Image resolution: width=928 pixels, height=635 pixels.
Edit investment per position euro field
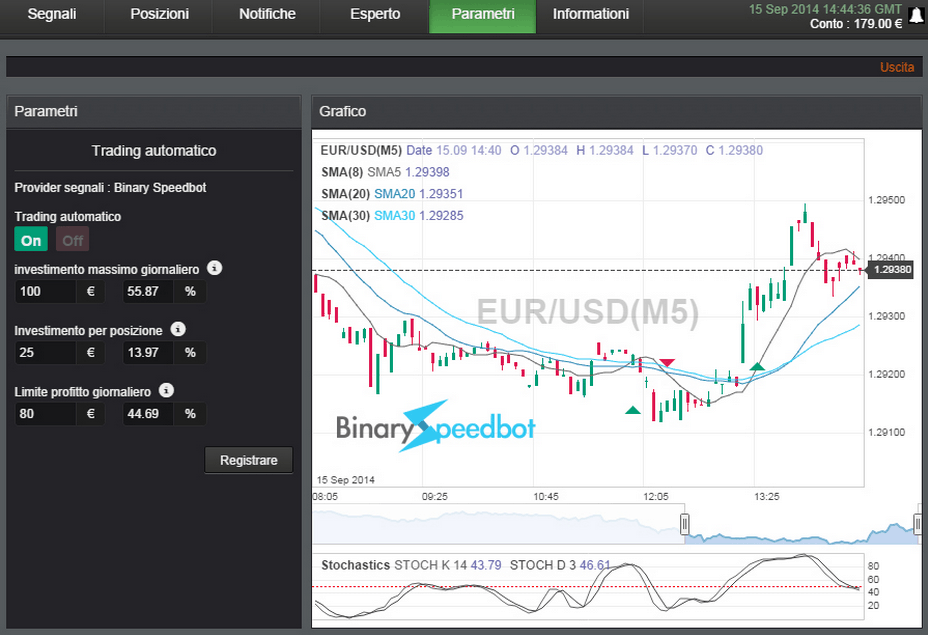click(x=46, y=353)
